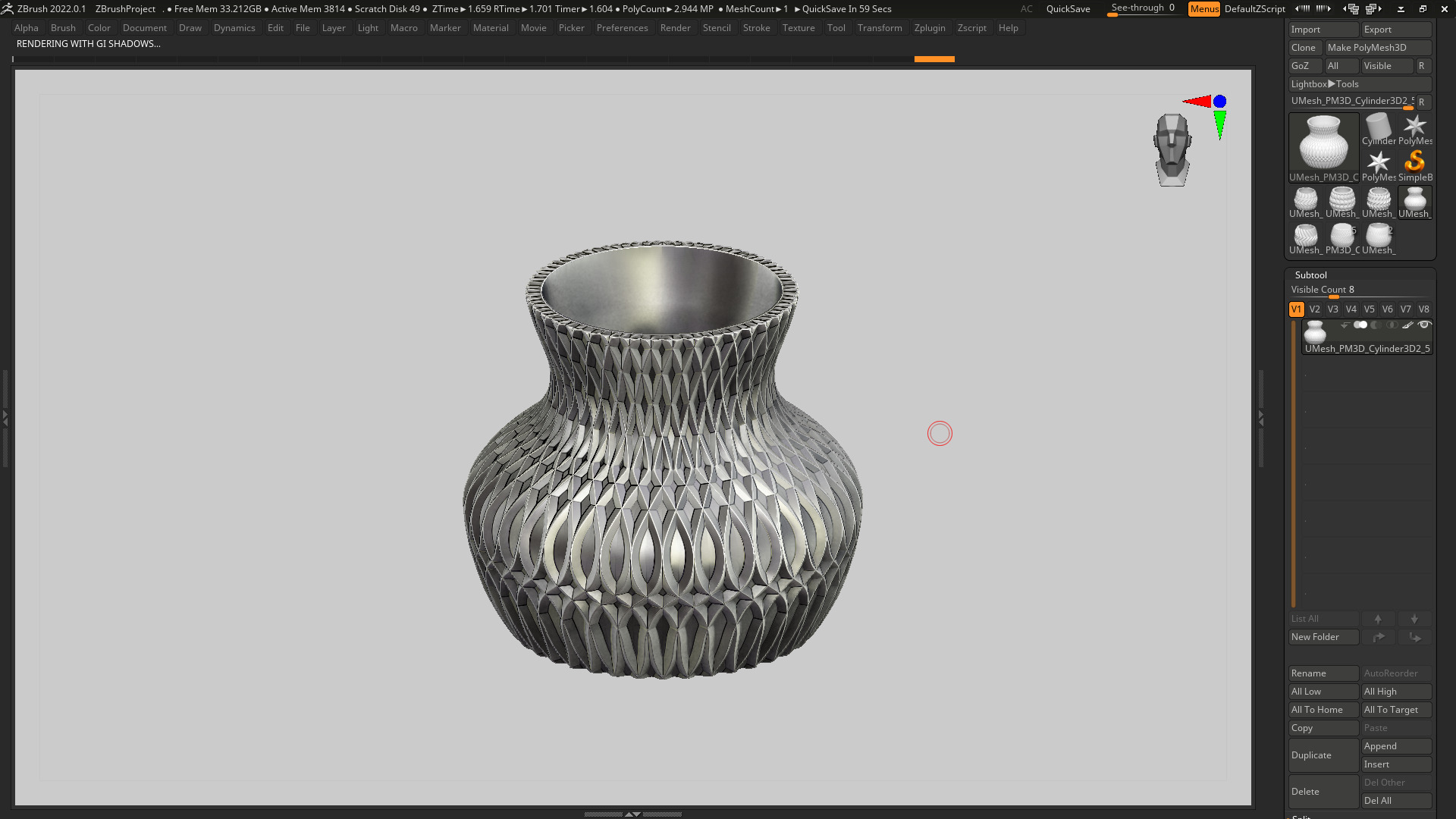The width and height of the screenshot is (1456, 819).
Task: Select the large current tool vase thumbnail
Action: point(1324,148)
